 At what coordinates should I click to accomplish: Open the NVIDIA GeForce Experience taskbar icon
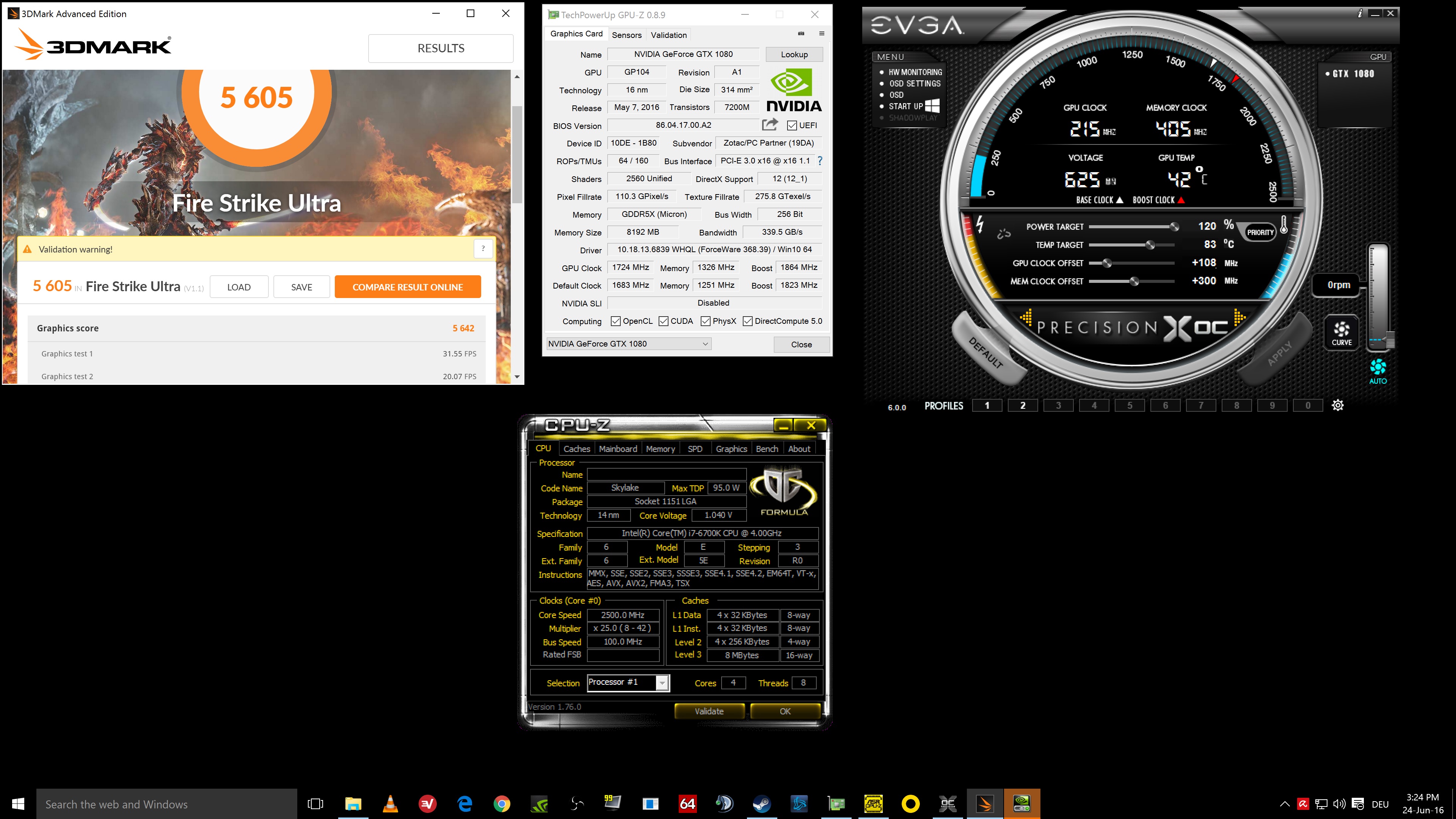pyautogui.click(x=539, y=803)
